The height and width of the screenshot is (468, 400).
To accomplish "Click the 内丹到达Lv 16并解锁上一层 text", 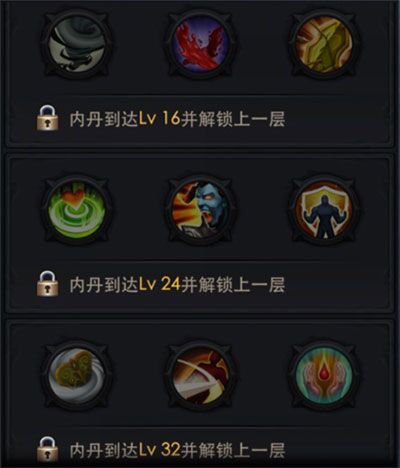I will 177,119.
